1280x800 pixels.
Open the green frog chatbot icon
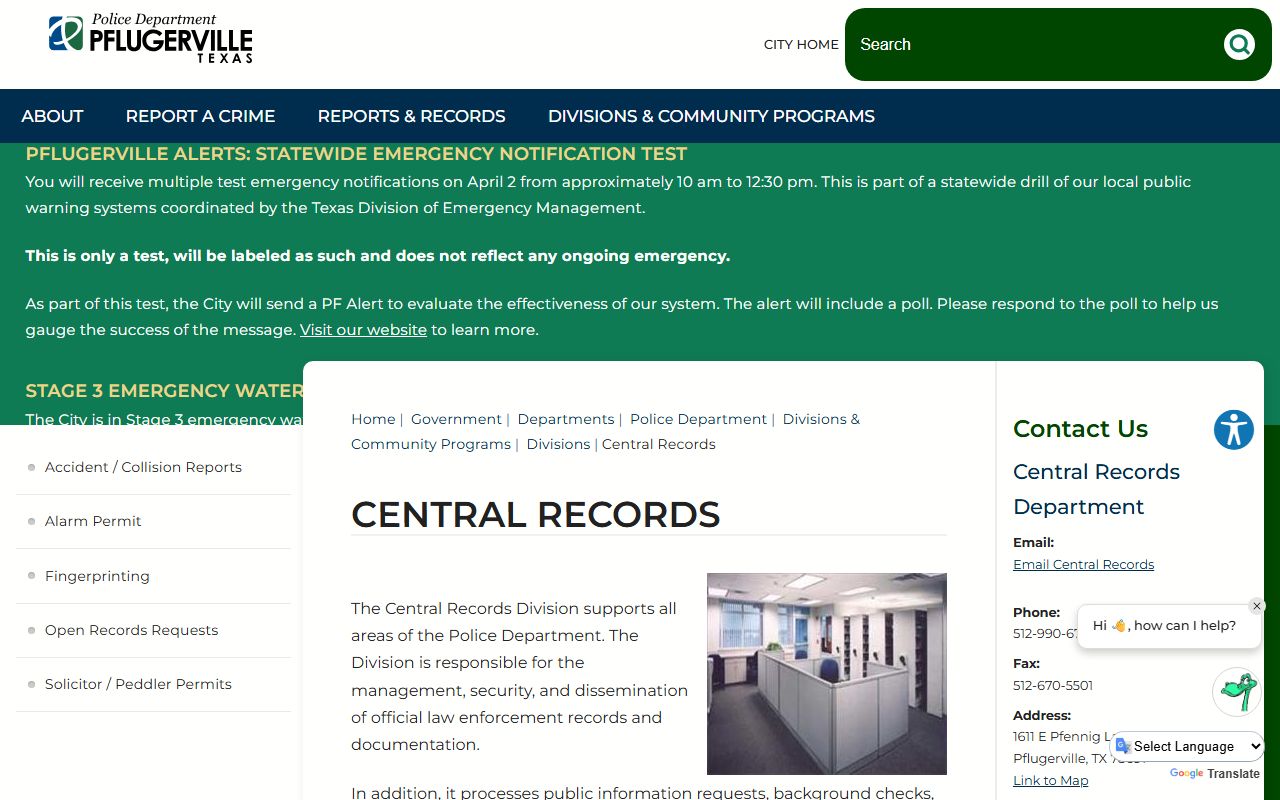(1236, 692)
